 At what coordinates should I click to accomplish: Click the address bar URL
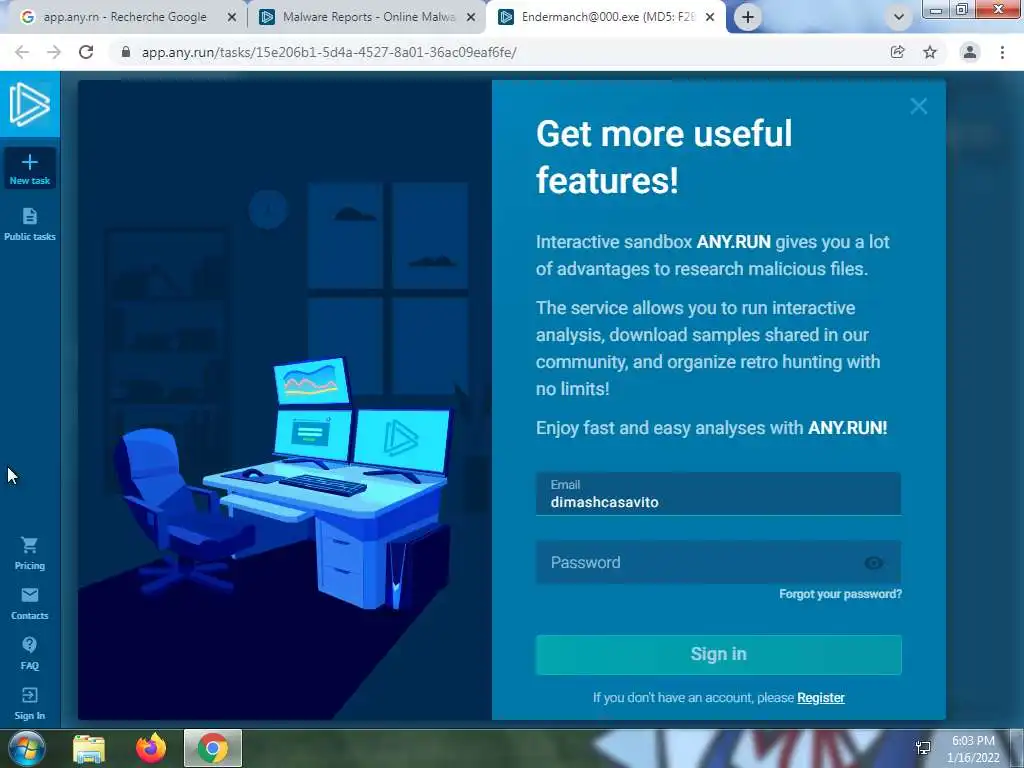coord(329,52)
